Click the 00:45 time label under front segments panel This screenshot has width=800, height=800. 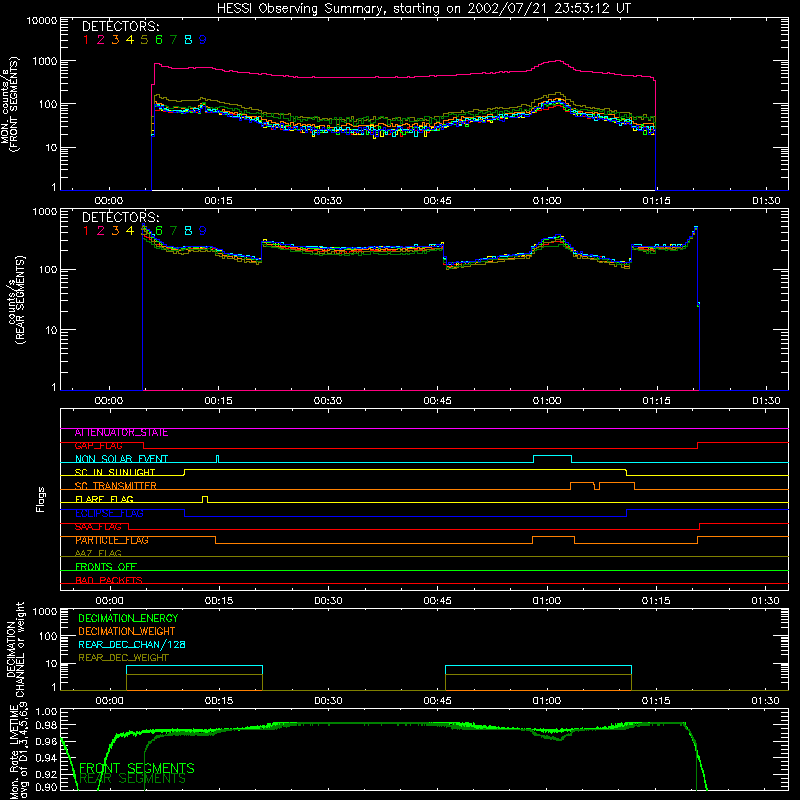point(437,201)
